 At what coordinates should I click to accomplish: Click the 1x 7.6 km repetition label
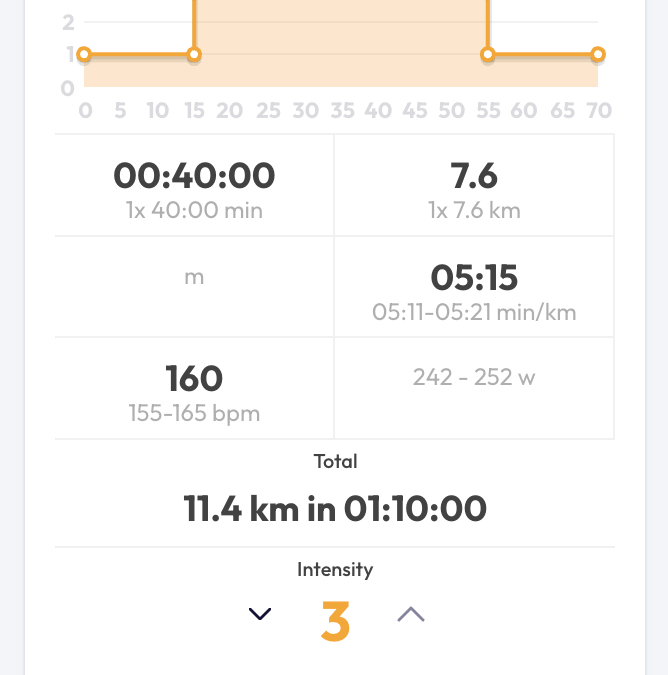coord(474,211)
